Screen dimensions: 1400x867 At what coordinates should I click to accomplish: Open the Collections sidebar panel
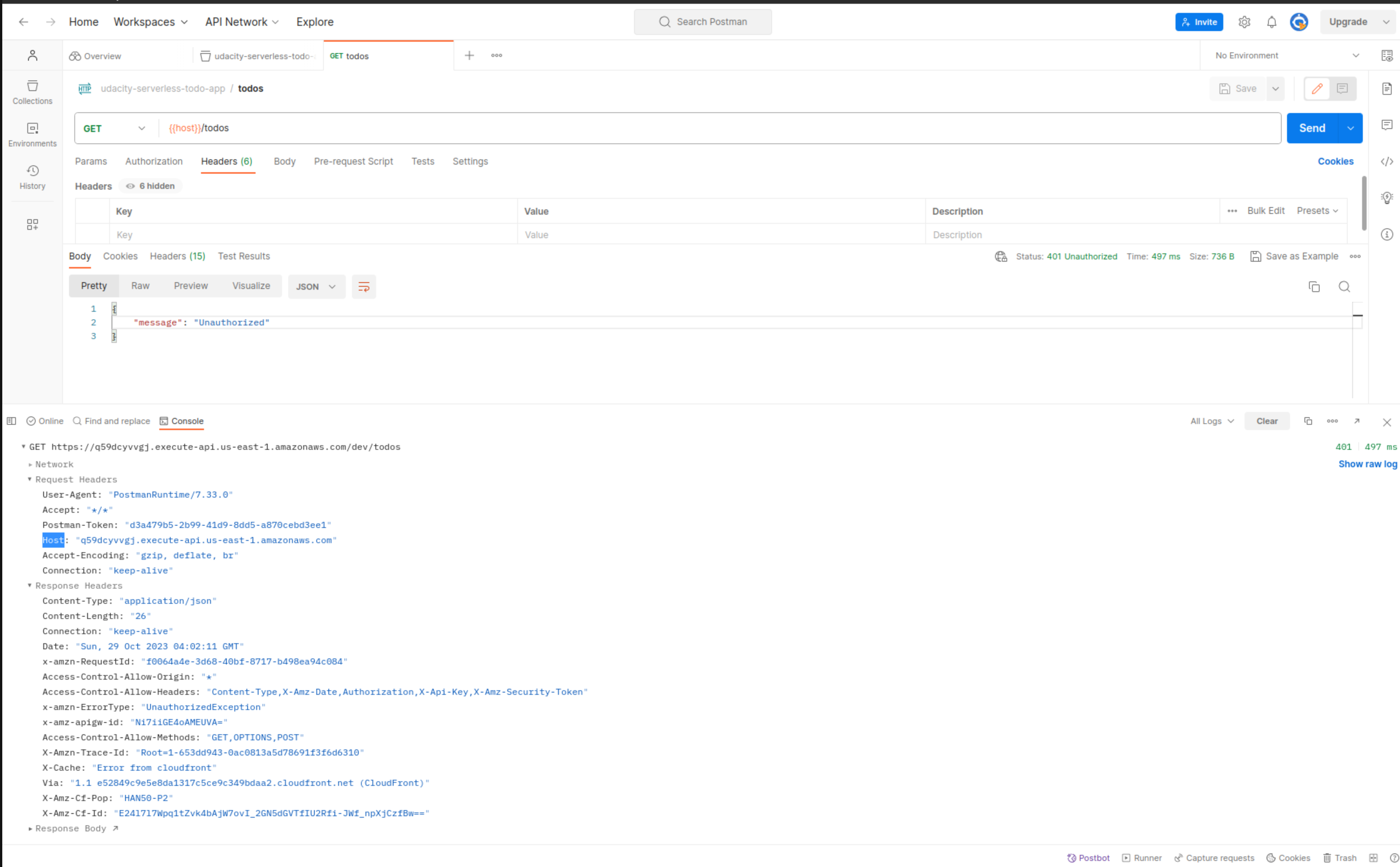tap(32, 92)
